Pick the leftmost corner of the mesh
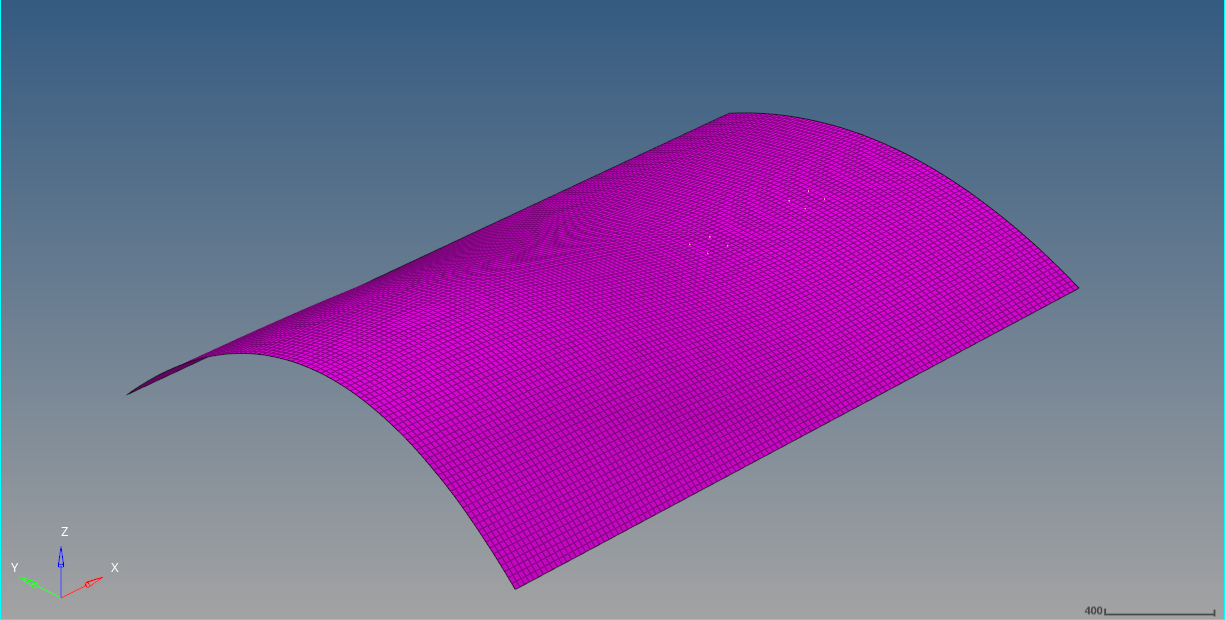 point(128,394)
